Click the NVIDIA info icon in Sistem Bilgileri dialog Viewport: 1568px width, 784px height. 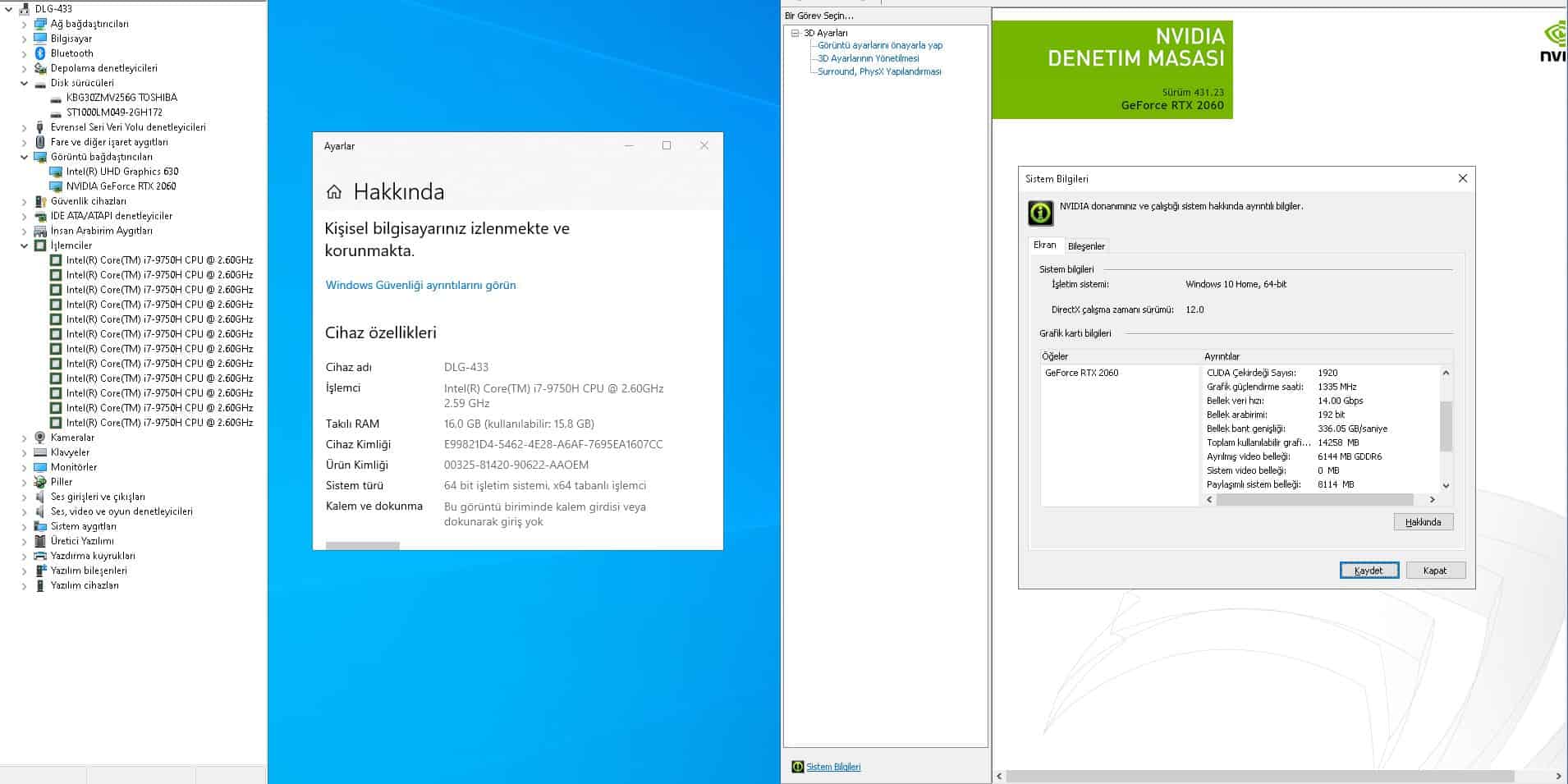1041,213
